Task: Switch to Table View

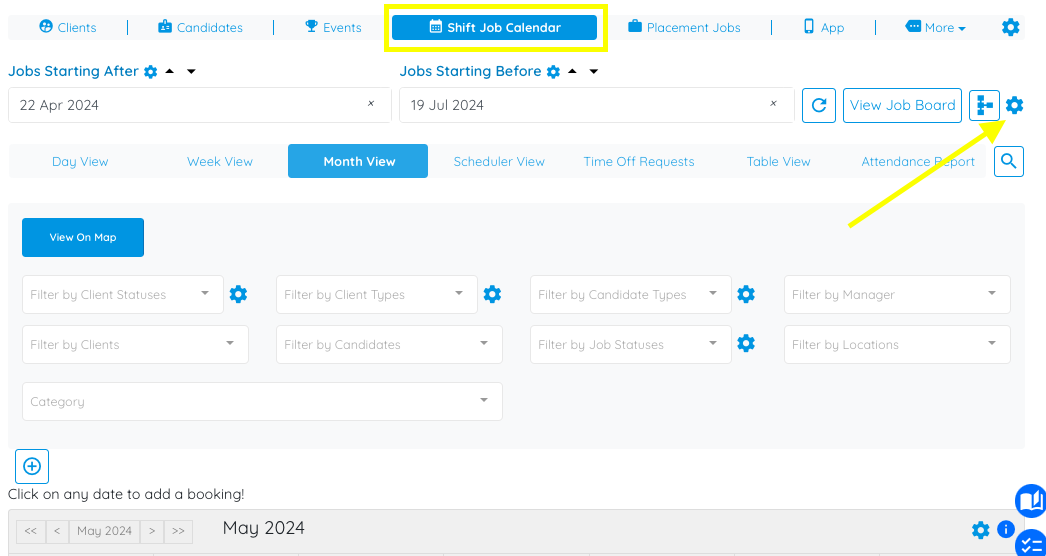Action: click(x=778, y=162)
